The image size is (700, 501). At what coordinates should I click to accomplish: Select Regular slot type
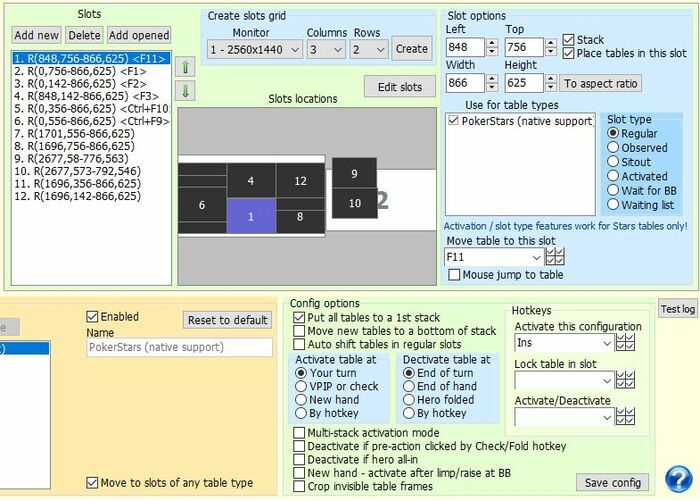613,133
